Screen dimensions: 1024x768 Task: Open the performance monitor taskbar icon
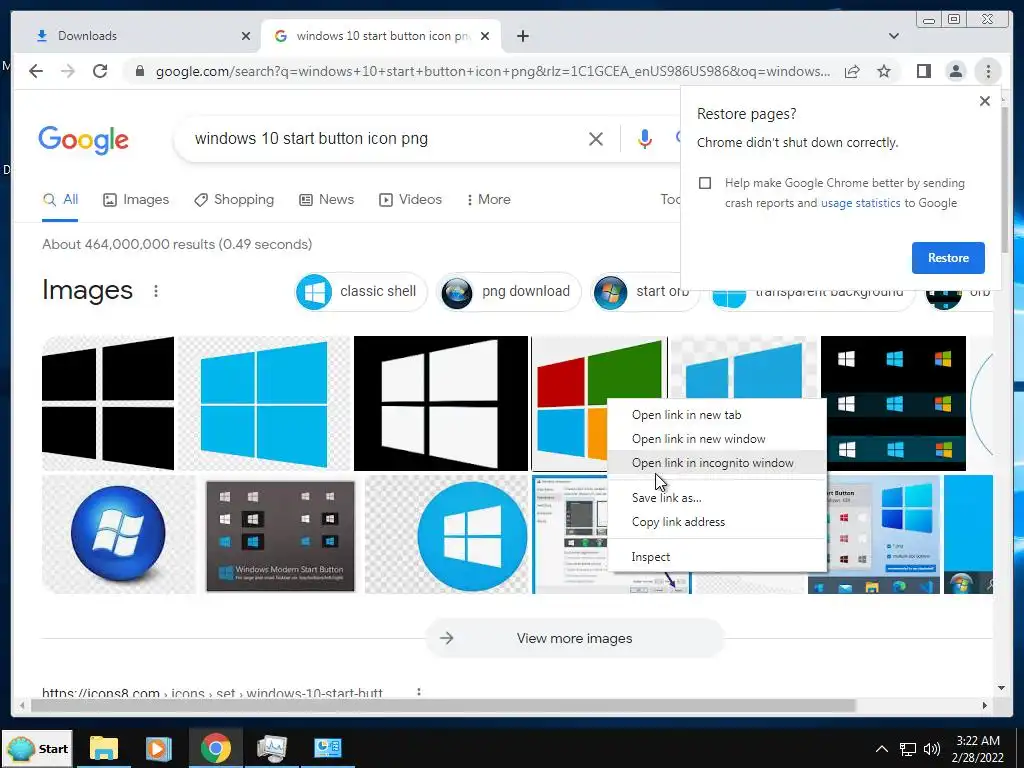[x=272, y=748]
